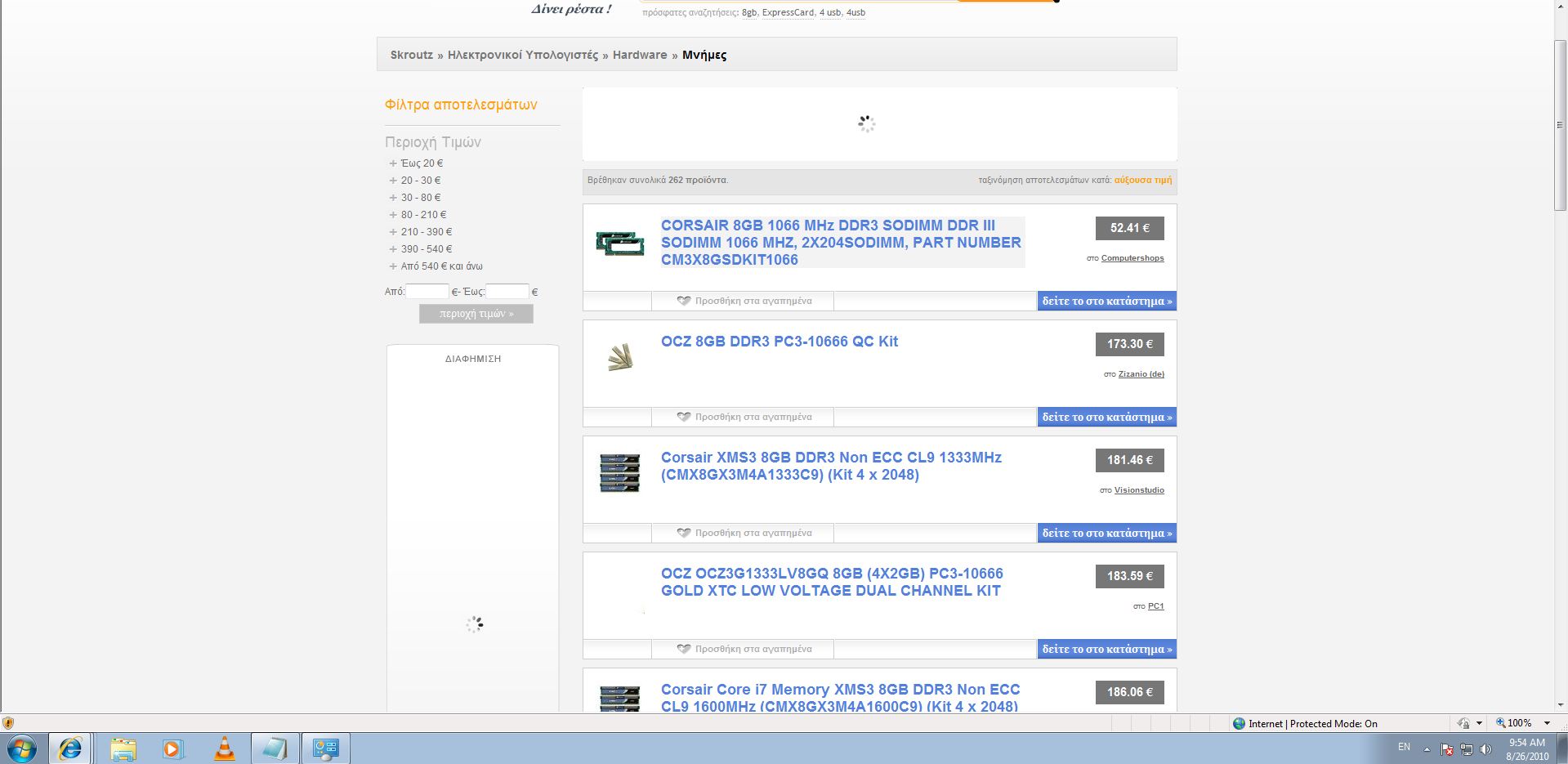The image size is (1568, 764).
Task: Expand the '80 - 210 €' price filter
Action: (x=418, y=215)
